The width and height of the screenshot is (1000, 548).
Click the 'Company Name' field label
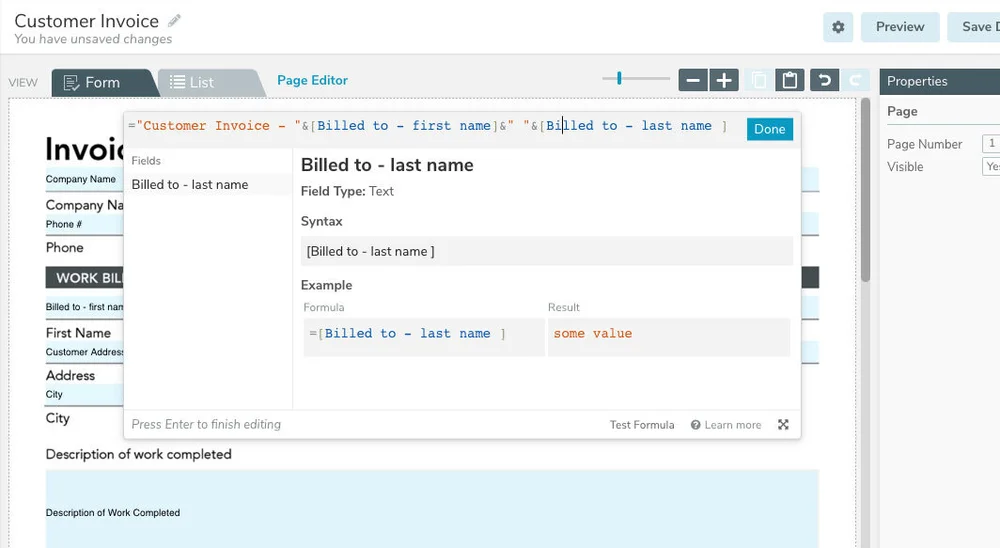coord(80,179)
